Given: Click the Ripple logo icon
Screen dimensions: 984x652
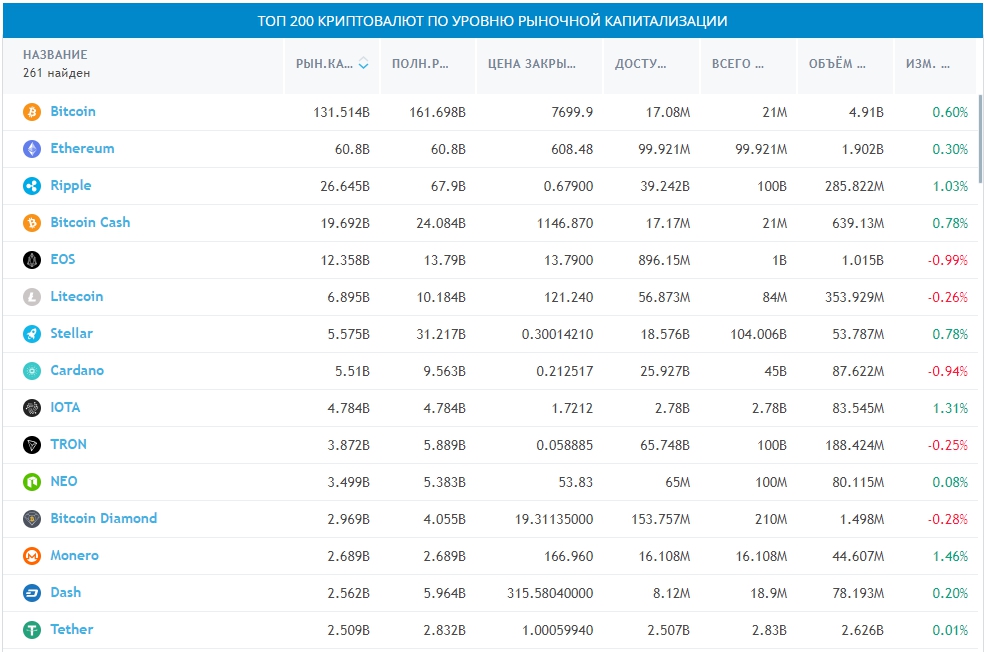Looking at the screenshot, I should click(32, 186).
